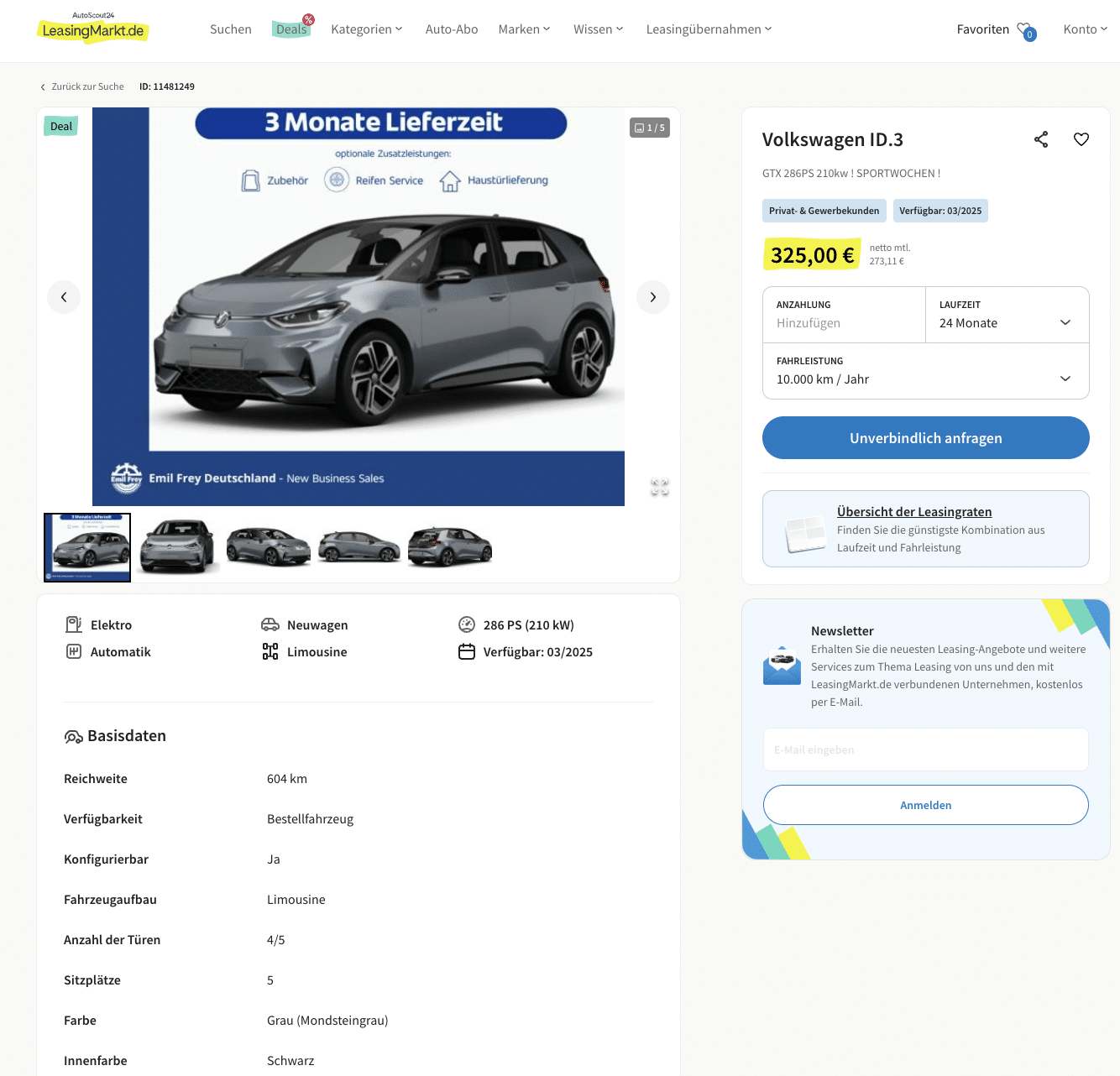Go to Suchen in navigation

231,29
